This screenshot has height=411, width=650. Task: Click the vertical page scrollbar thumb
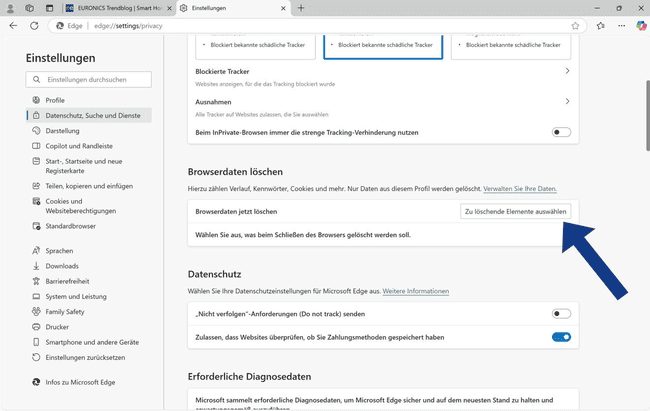(648, 115)
